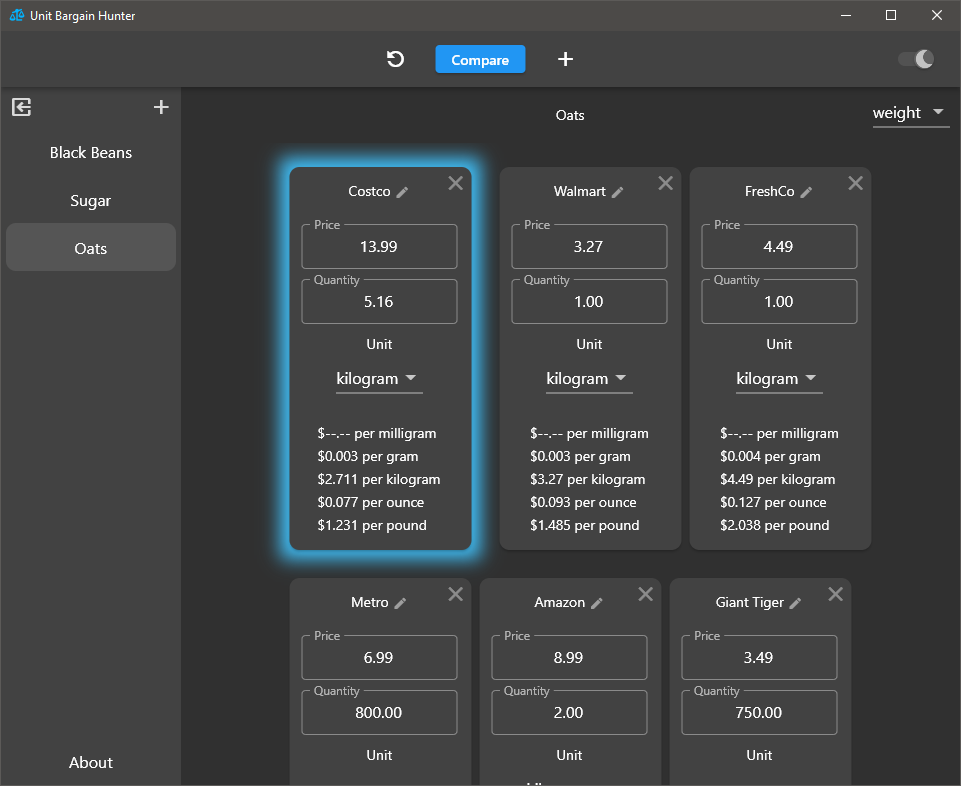Select Black Beans in the sidebar
Screen dimensions: 961x786
pos(91,153)
